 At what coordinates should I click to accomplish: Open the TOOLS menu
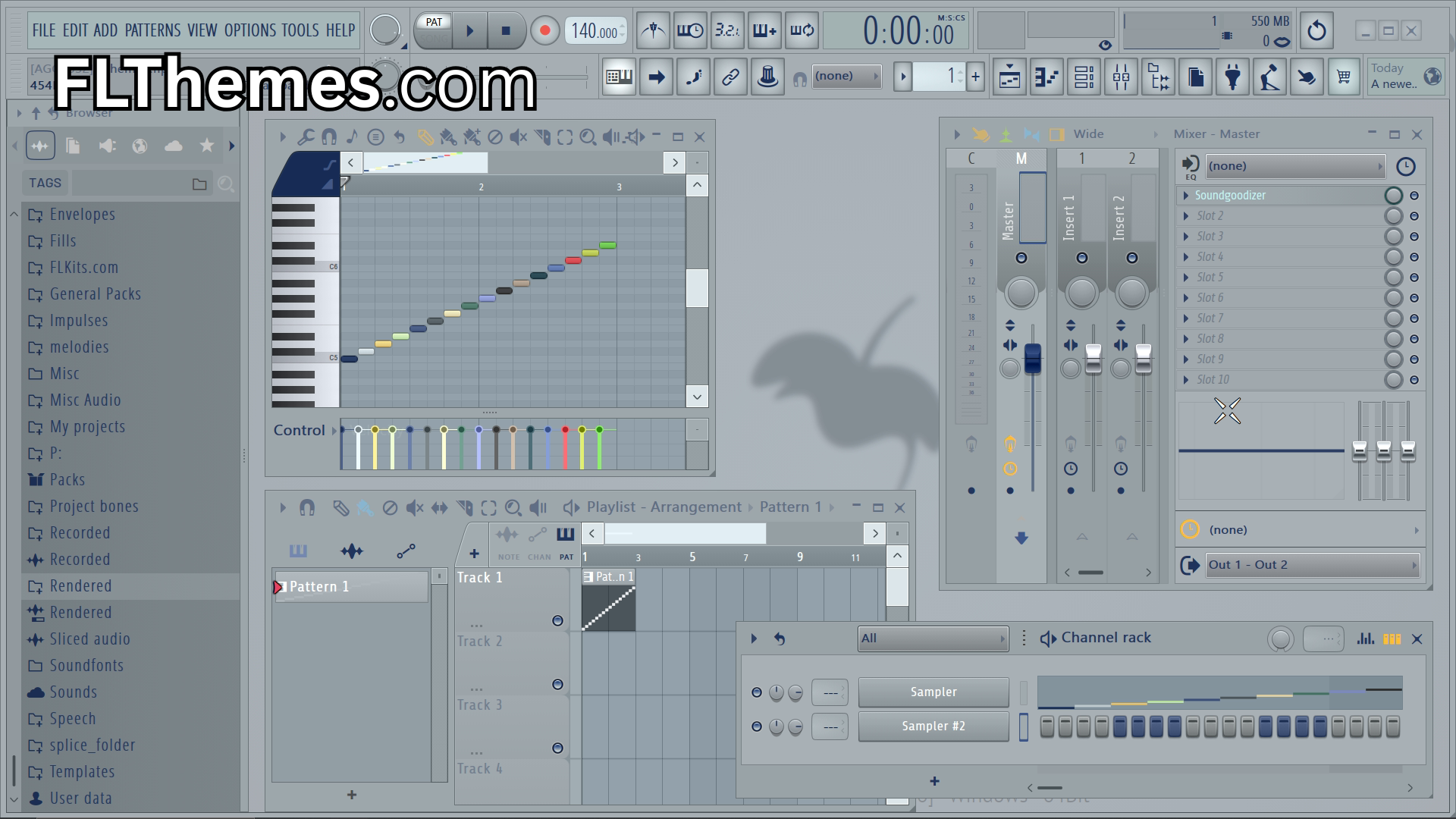[300, 30]
